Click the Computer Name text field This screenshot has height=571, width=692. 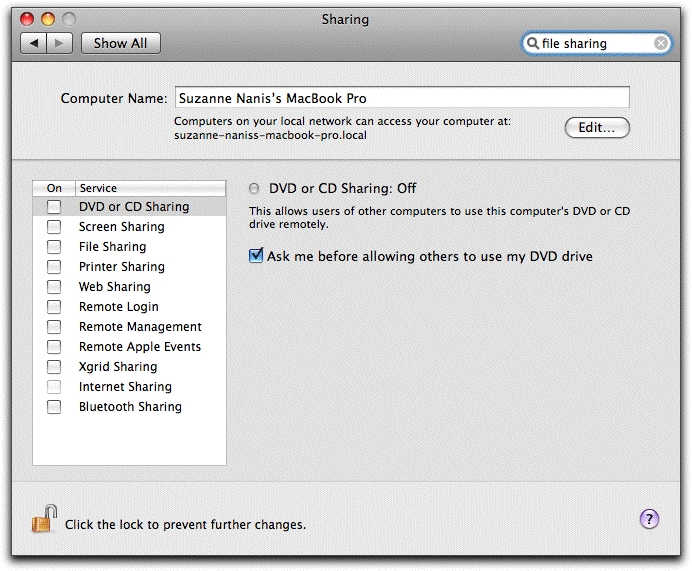click(x=401, y=98)
